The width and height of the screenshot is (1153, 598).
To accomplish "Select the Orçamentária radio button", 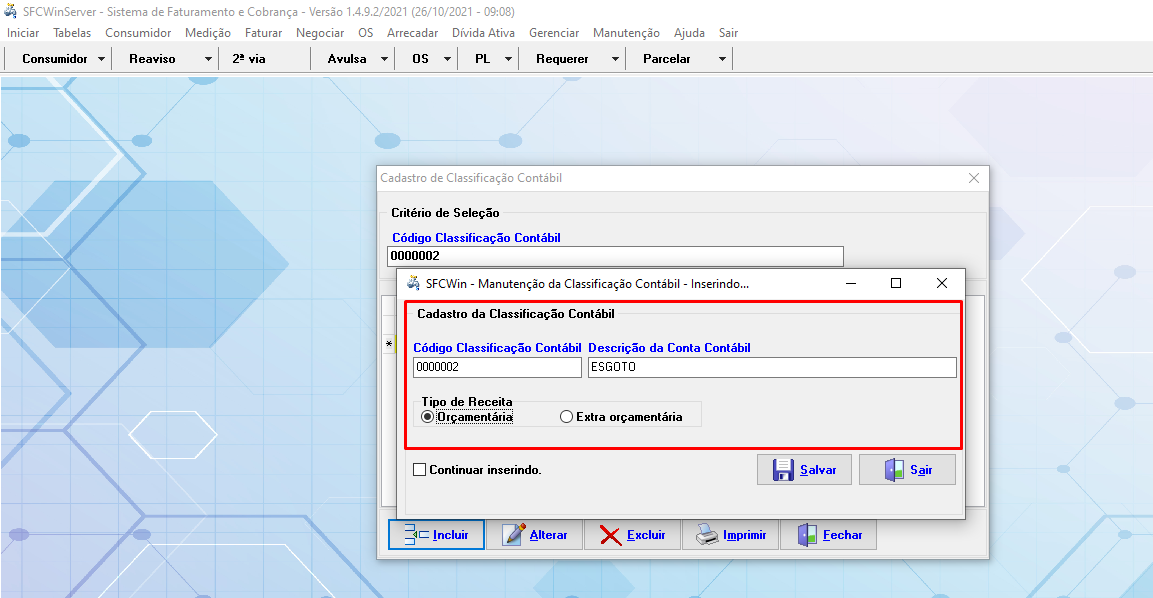I will [x=428, y=417].
